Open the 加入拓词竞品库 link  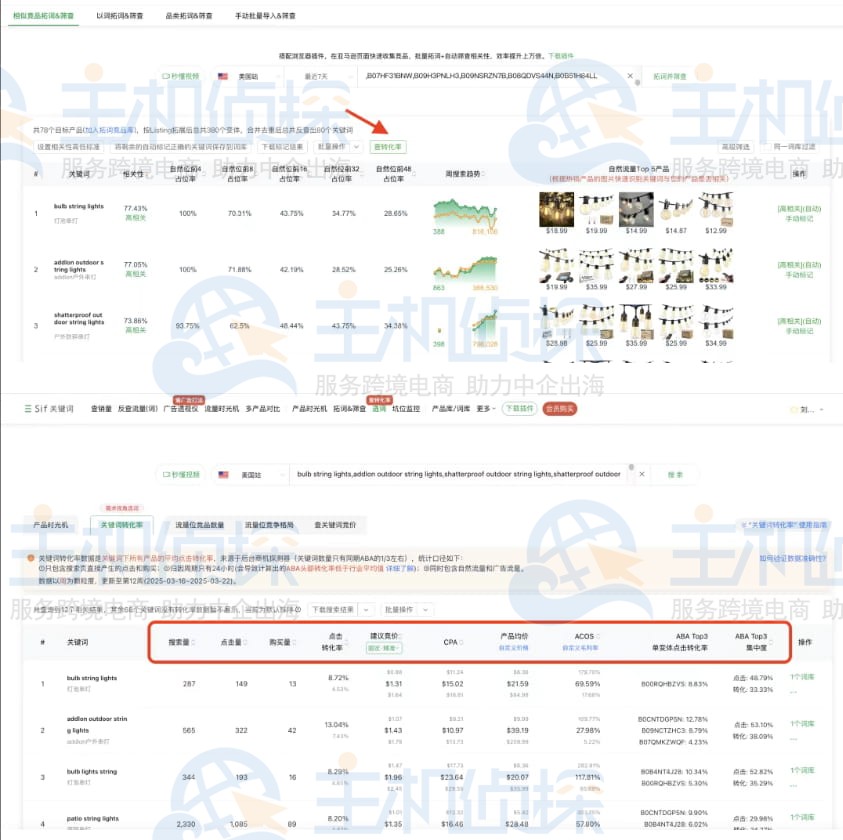coord(111,130)
